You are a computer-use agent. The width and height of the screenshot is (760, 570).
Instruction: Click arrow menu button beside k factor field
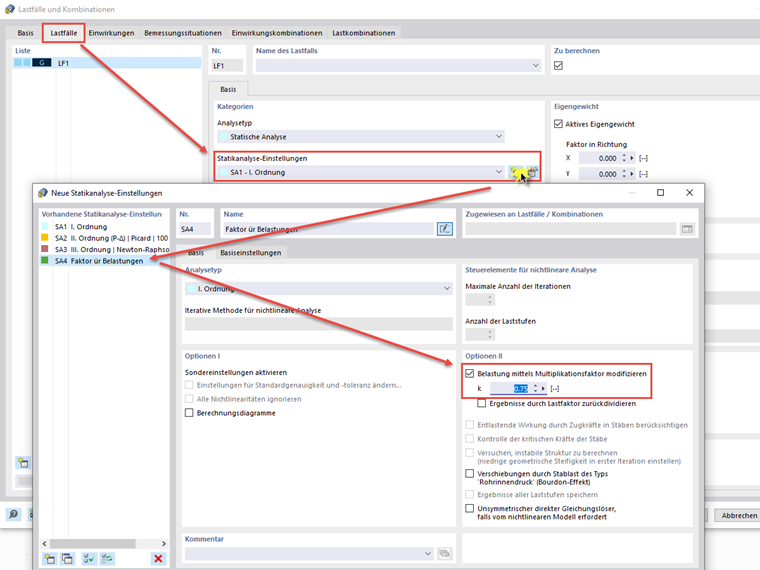coord(543,388)
